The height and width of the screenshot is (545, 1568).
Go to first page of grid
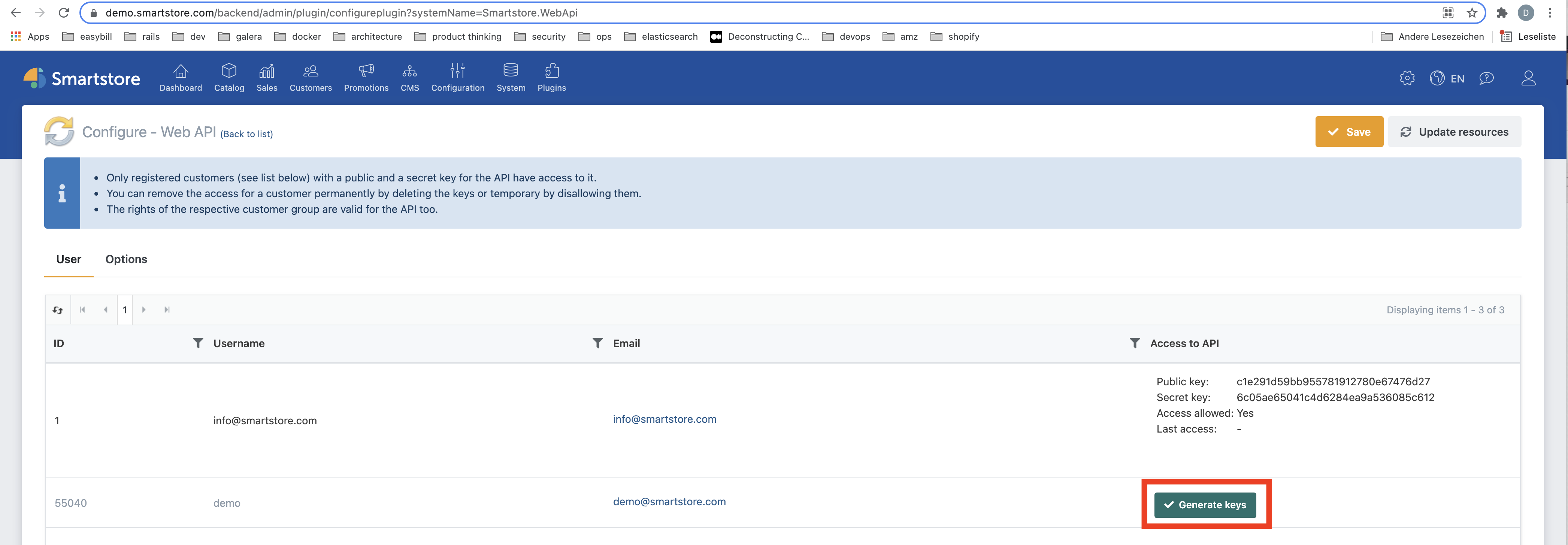tap(82, 310)
